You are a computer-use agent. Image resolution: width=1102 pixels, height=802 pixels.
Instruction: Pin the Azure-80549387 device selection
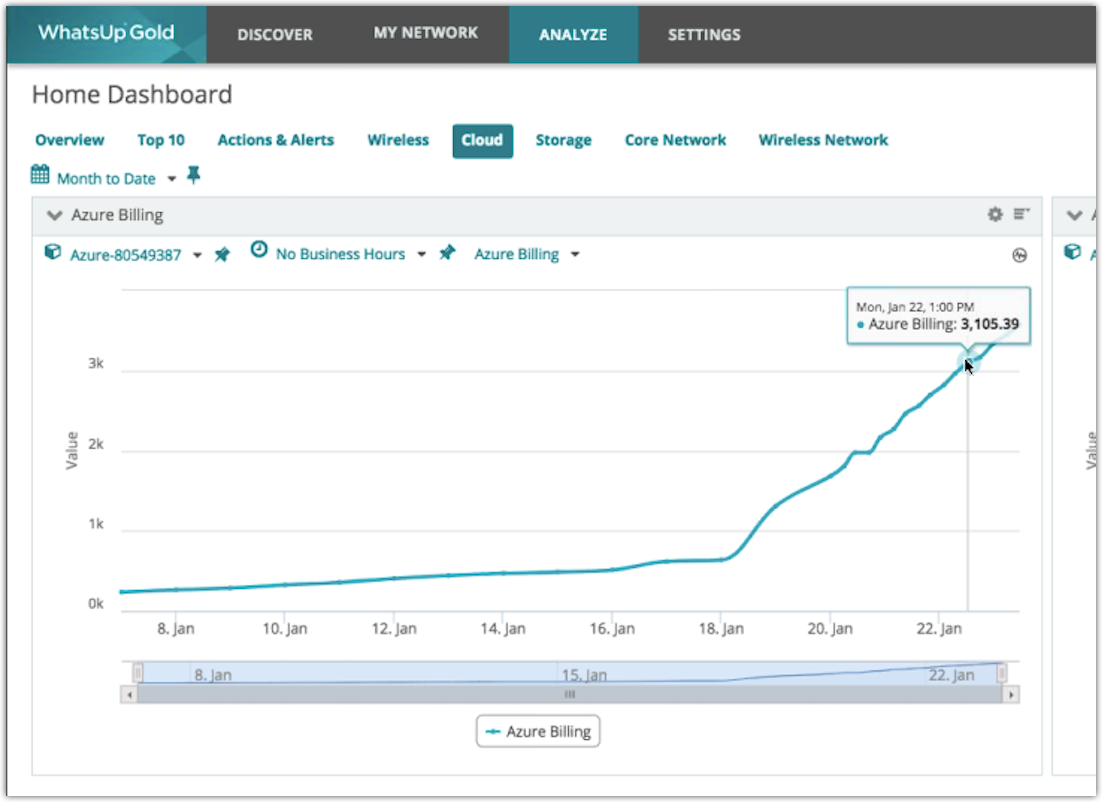click(222, 255)
